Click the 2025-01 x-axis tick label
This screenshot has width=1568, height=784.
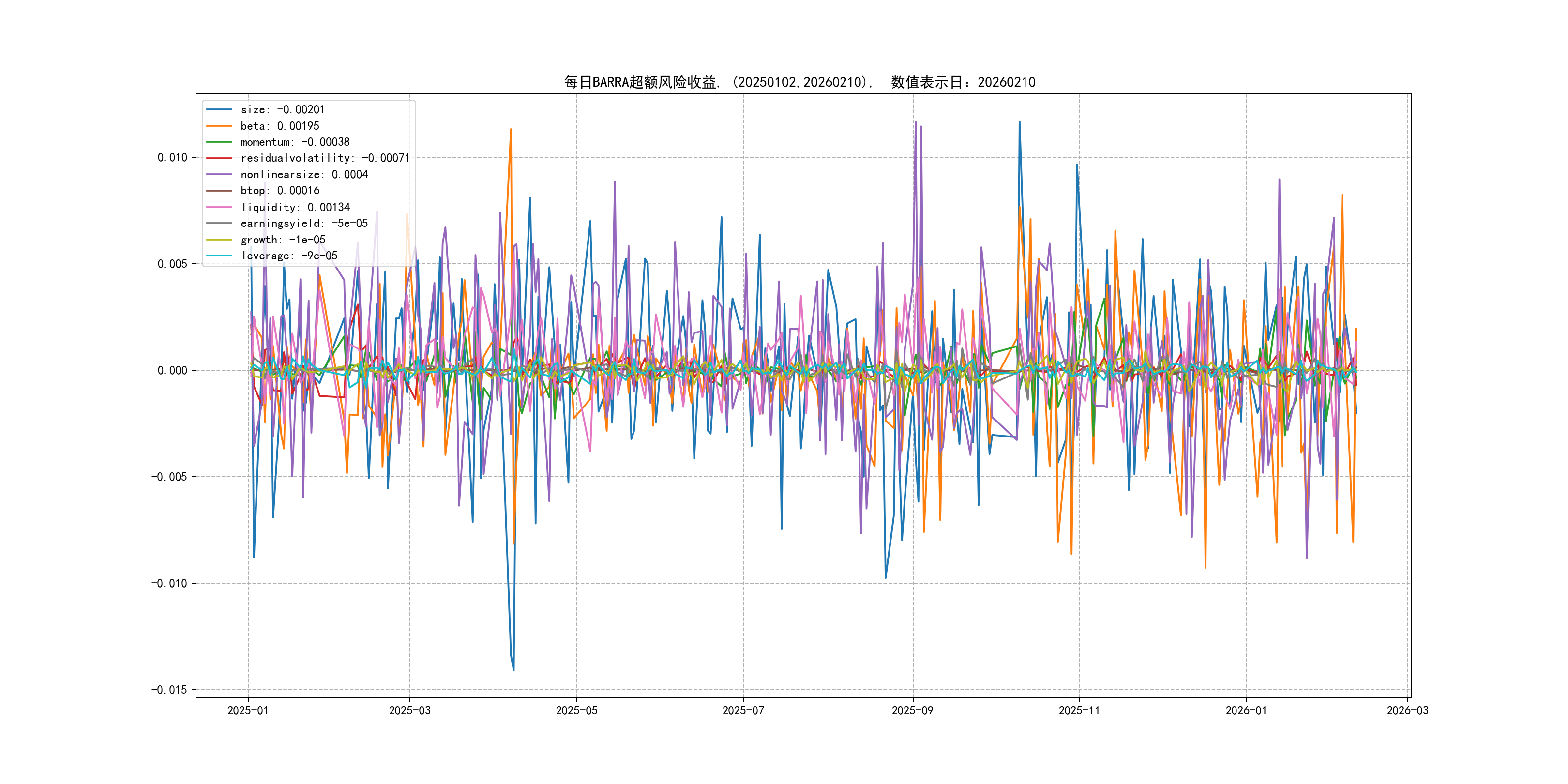(248, 710)
